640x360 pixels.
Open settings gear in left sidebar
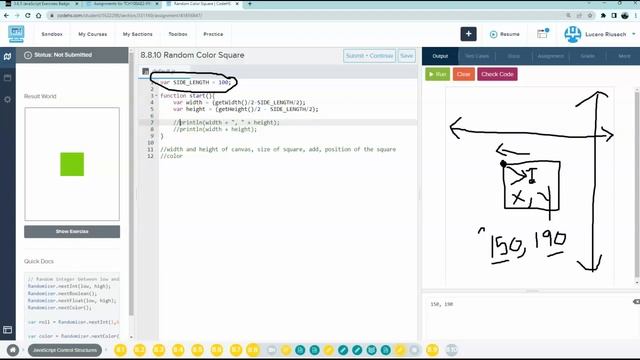pos(7,99)
